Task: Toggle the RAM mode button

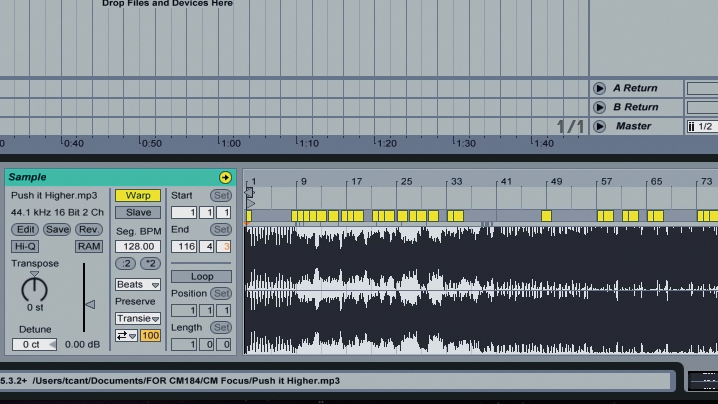Action: click(89, 246)
